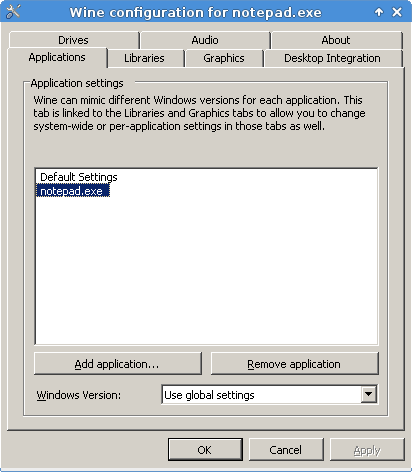Select Default Settings in the application list

[x=79, y=177]
